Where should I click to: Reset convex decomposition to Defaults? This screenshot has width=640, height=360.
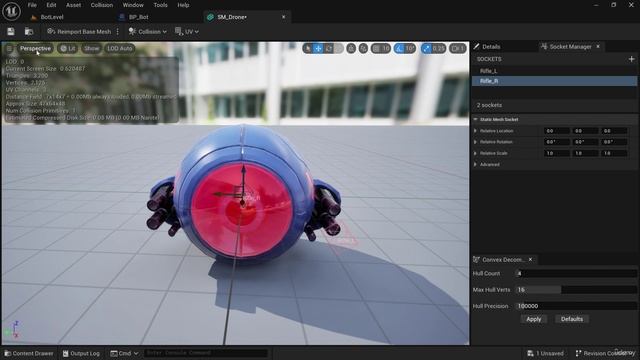571,319
